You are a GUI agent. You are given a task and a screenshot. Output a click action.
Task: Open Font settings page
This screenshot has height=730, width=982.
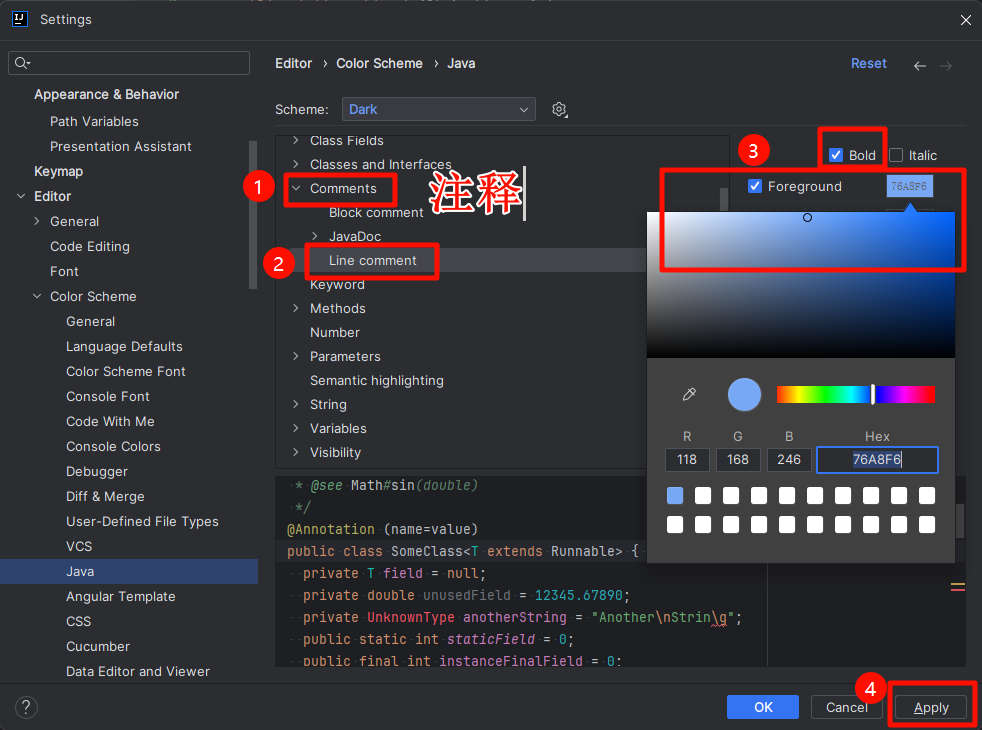tap(64, 272)
